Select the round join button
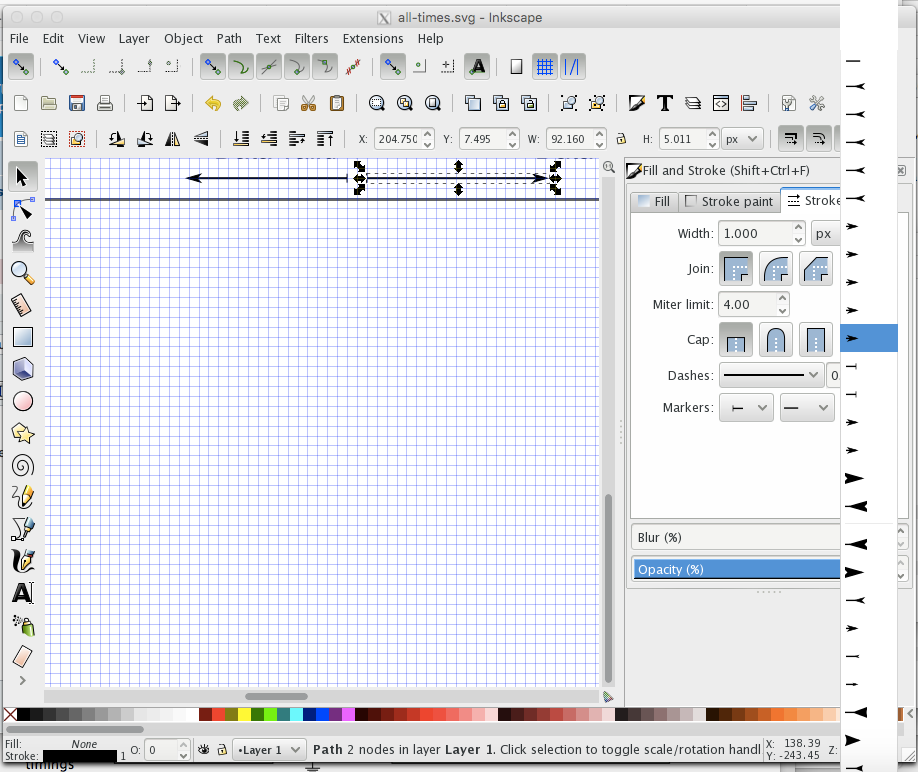Screen dimensions: 918x772 [x=776, y=269]
